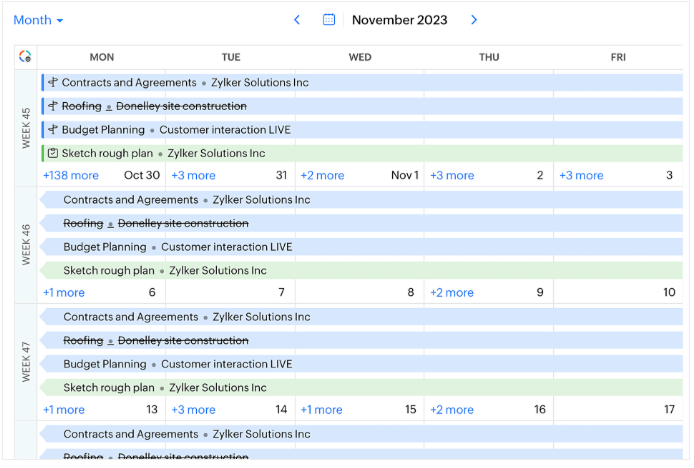694x468 pixels.
Task: Expand the +138 more link on Oct 30
Action: click(70, 175)
